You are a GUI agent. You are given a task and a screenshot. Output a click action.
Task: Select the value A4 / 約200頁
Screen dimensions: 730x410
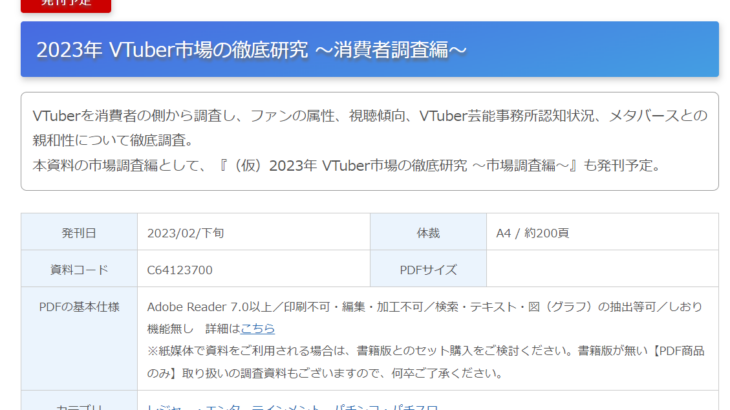click(532, 233)
